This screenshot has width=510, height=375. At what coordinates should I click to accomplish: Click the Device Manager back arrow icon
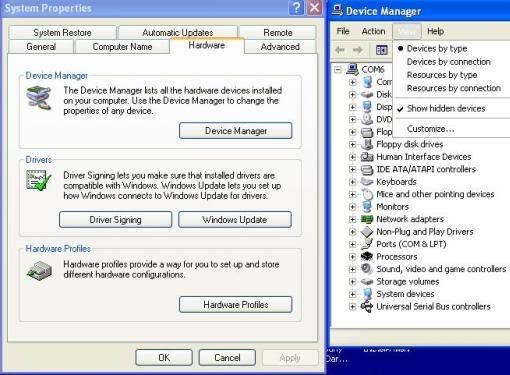tap(340, 50)
